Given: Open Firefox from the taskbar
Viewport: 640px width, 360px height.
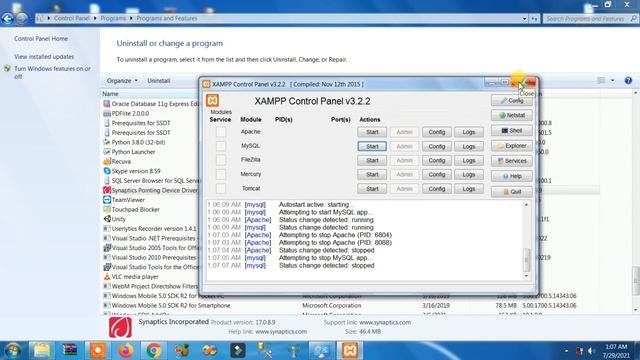Looking at the screenshot, I should point(126,351).
